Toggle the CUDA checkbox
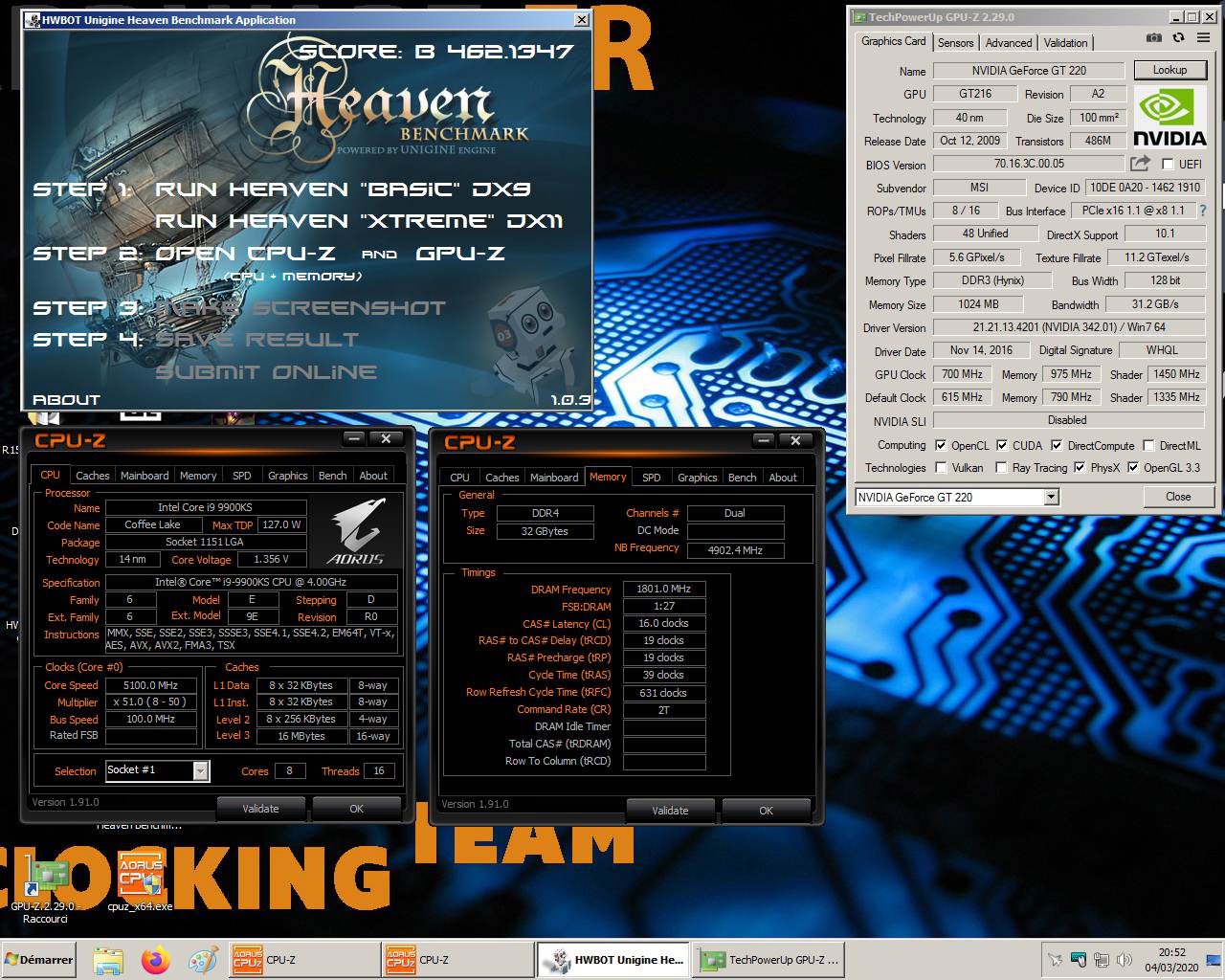 [x=1002, y=445]
